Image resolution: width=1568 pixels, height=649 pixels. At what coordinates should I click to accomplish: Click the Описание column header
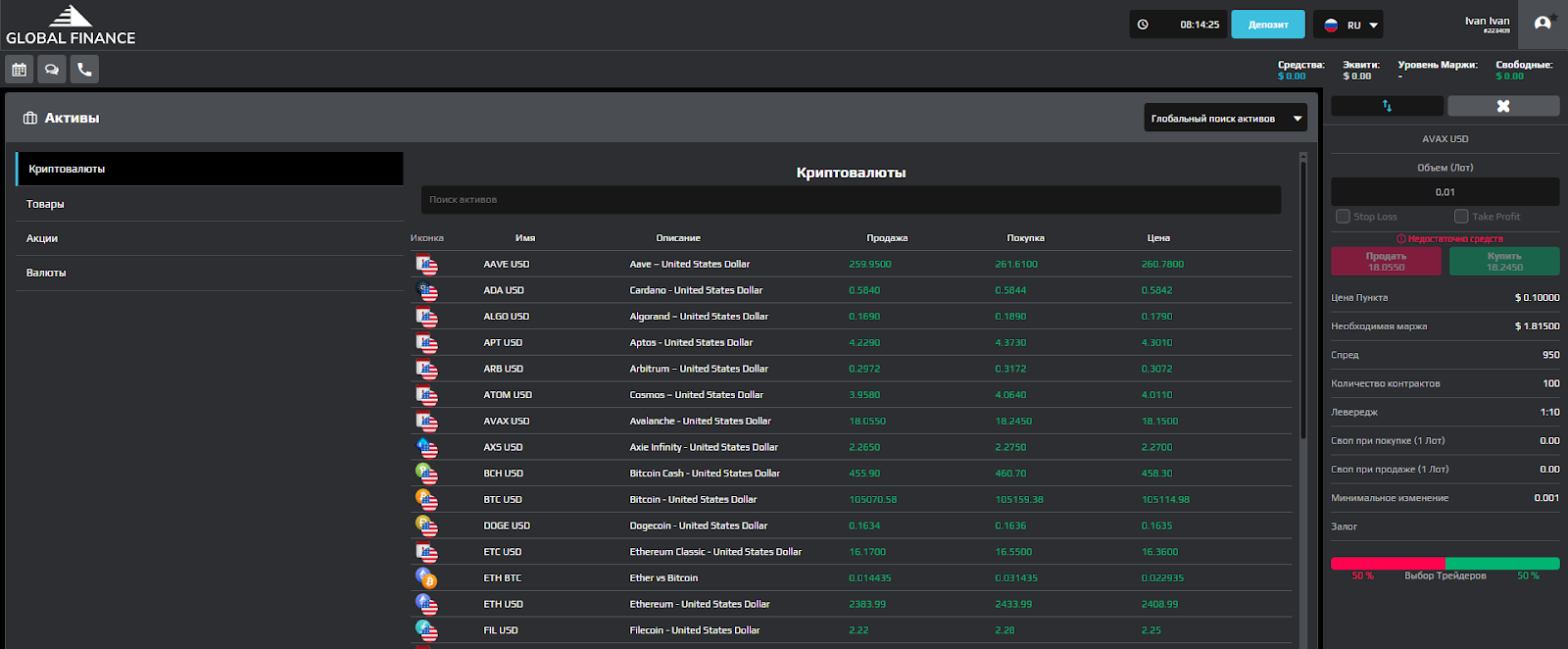pos(678,238)
